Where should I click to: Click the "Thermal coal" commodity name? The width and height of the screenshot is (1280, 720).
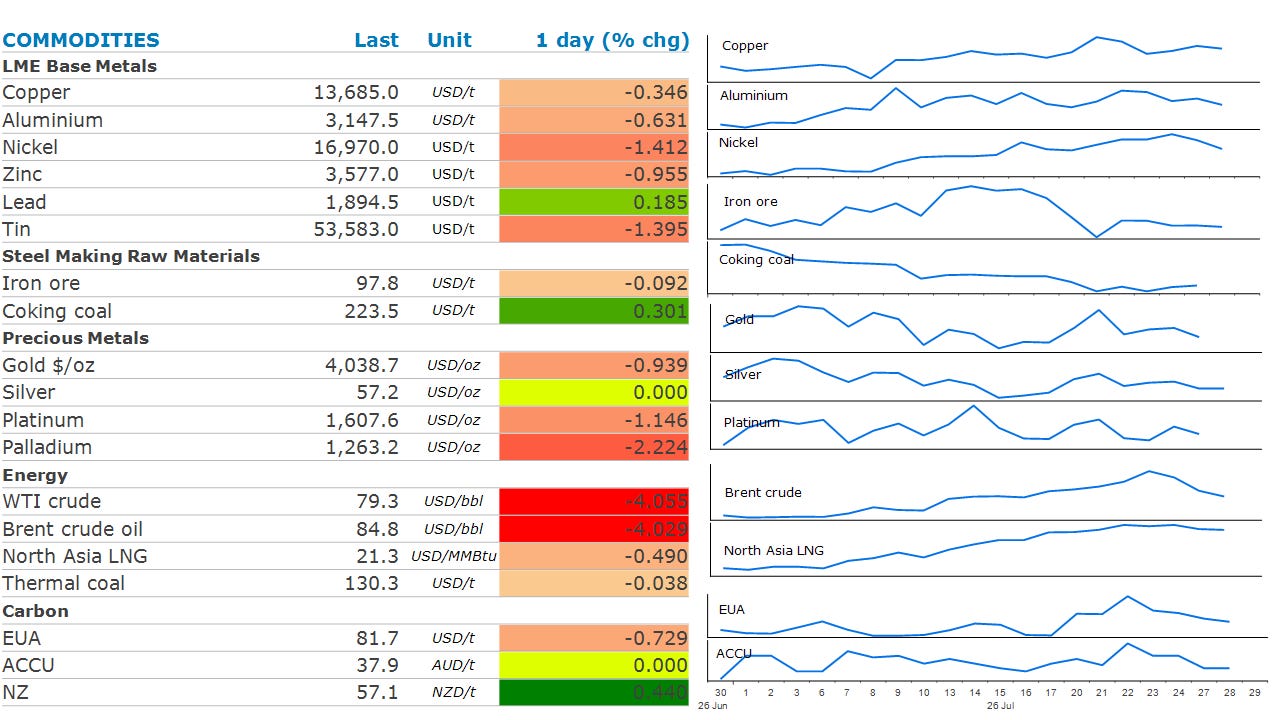(64, 583)
